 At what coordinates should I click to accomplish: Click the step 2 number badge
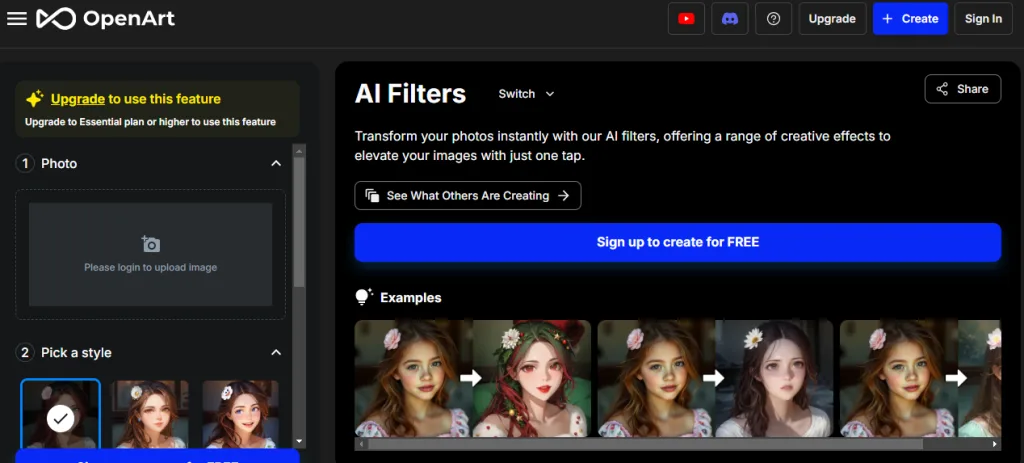(25, 353)
